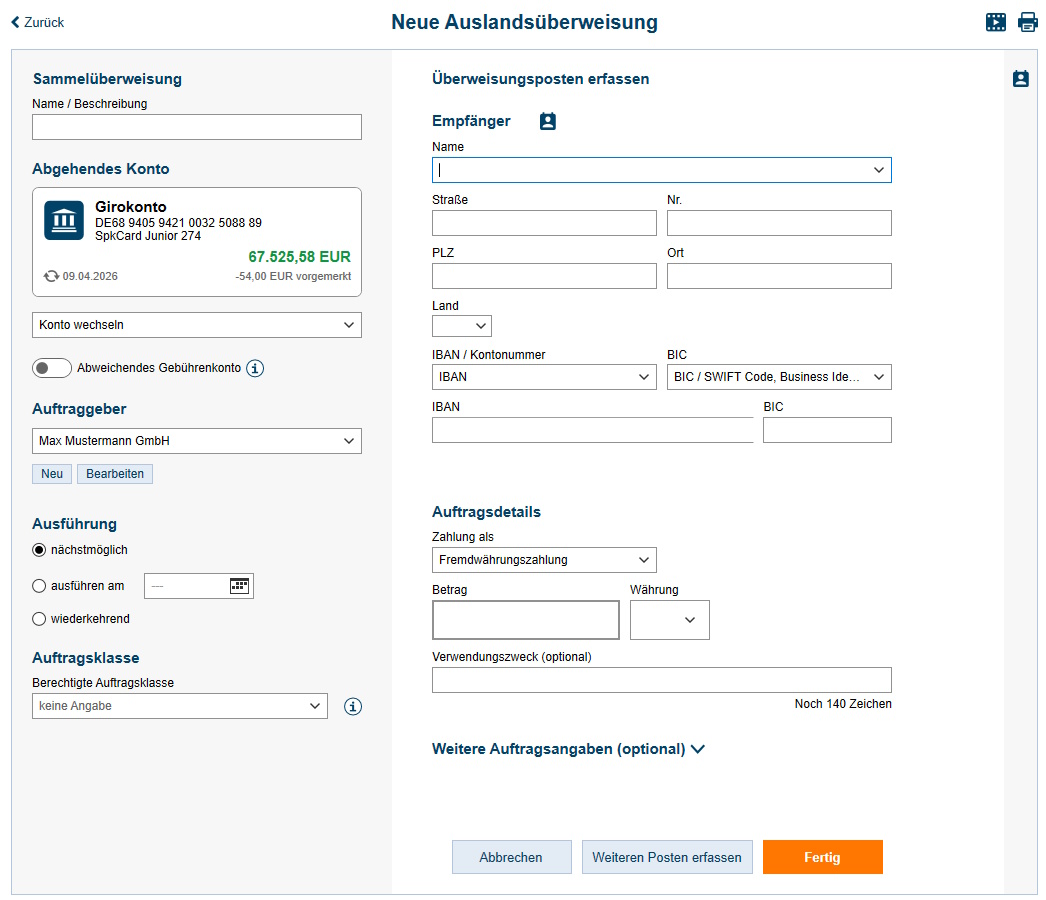This screenshot has height=900, width=1046.
Task: Click the video tutorial film icon
Action: click(995, 22)
